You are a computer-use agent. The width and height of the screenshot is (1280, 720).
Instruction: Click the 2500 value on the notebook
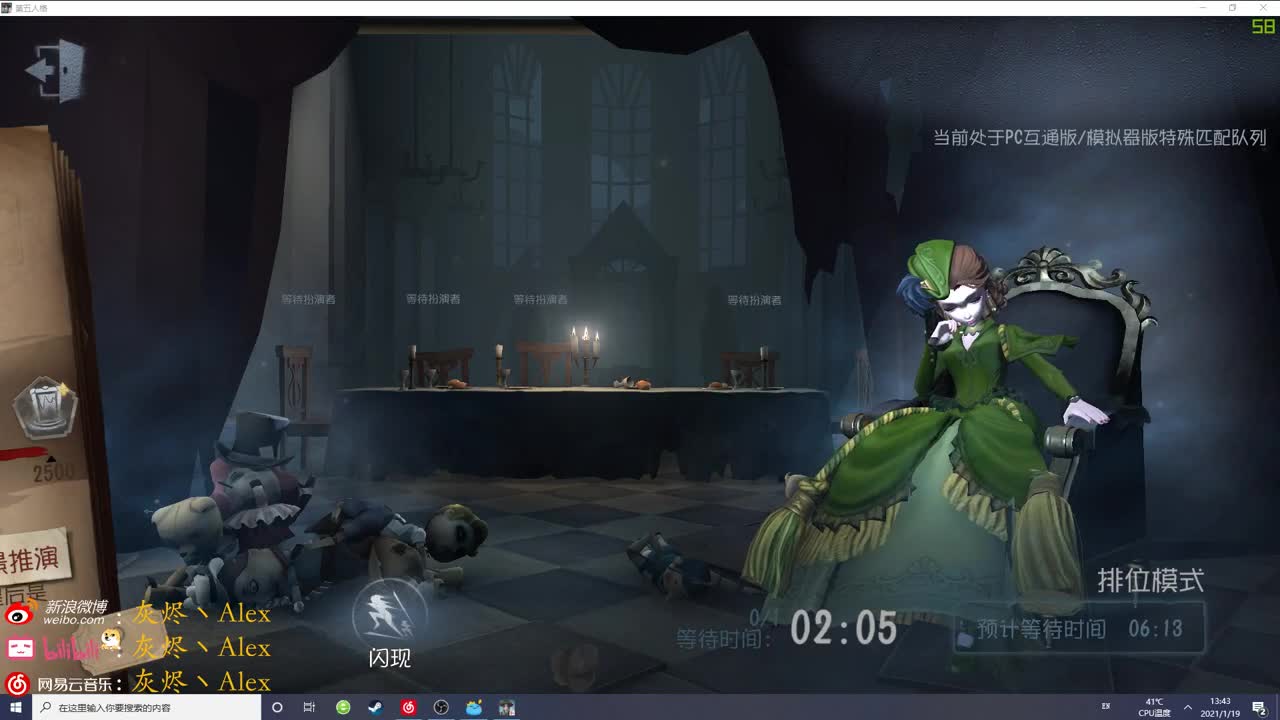(53, 473)
